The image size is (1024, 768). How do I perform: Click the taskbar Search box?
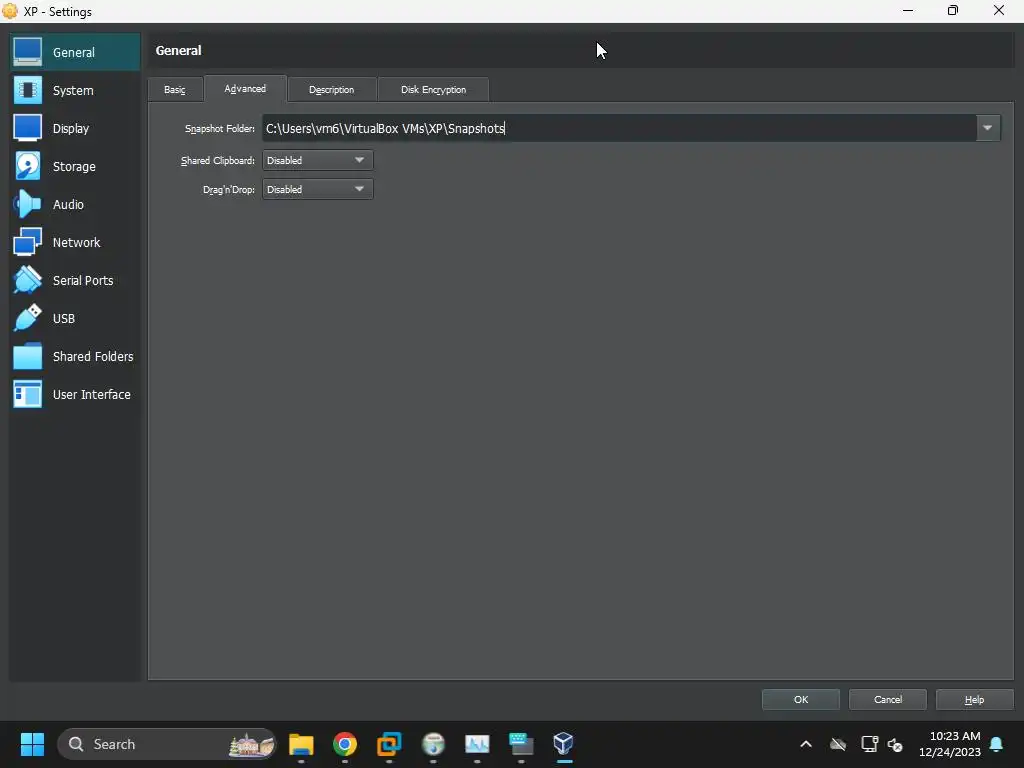coord(167,744)
